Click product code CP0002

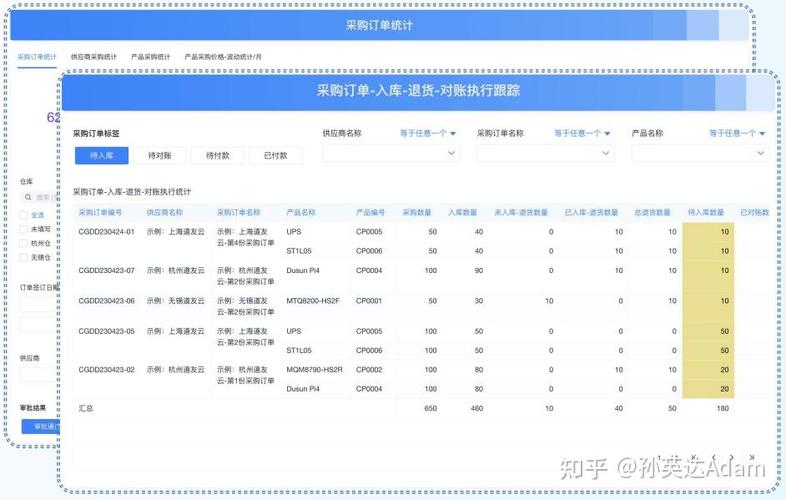coord(369,370)
